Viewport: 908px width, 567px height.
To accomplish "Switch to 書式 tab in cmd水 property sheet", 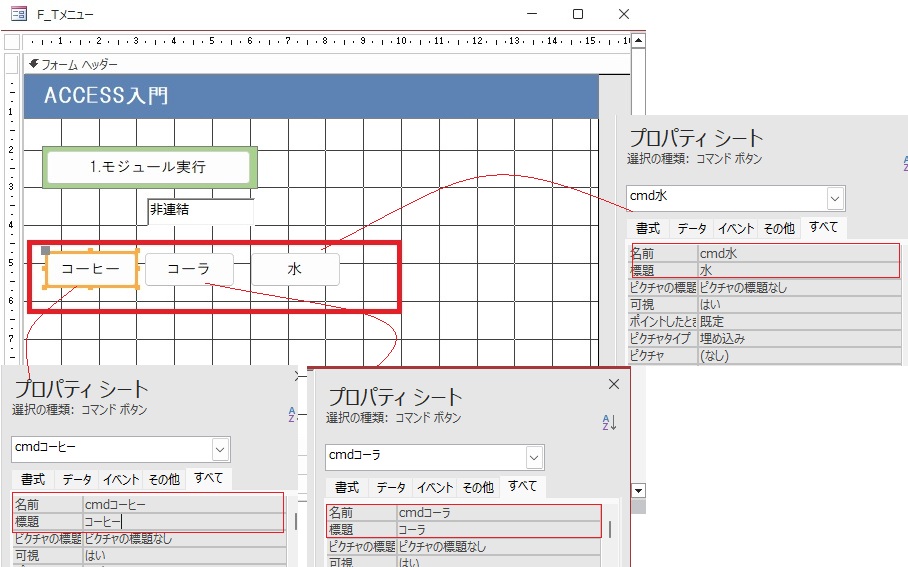I will [x=647, y=228].
